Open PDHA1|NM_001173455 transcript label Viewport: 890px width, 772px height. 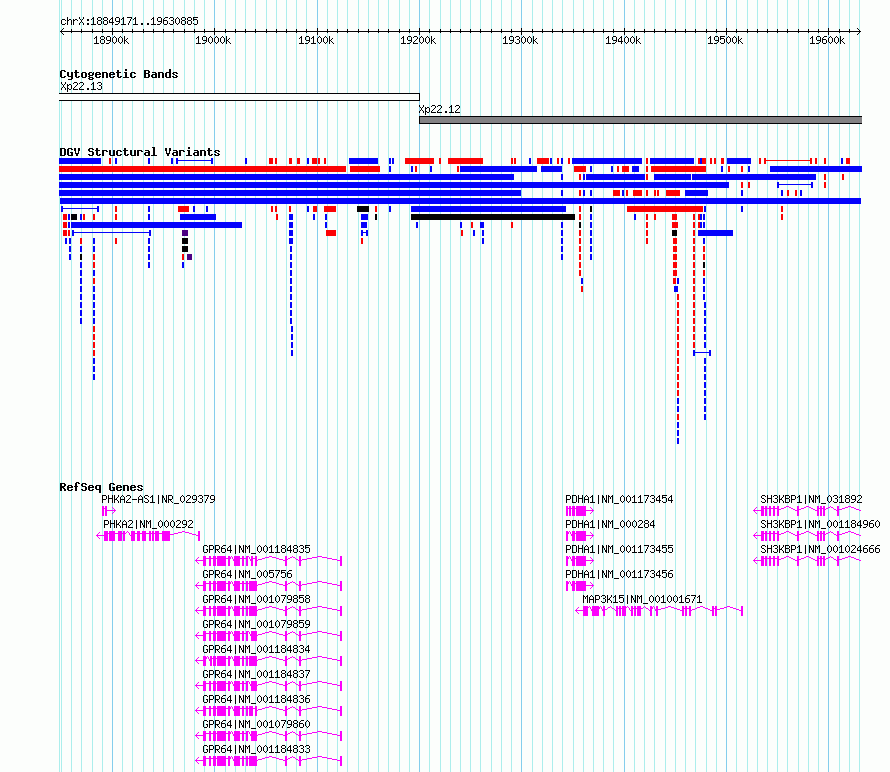click(619, 549)
